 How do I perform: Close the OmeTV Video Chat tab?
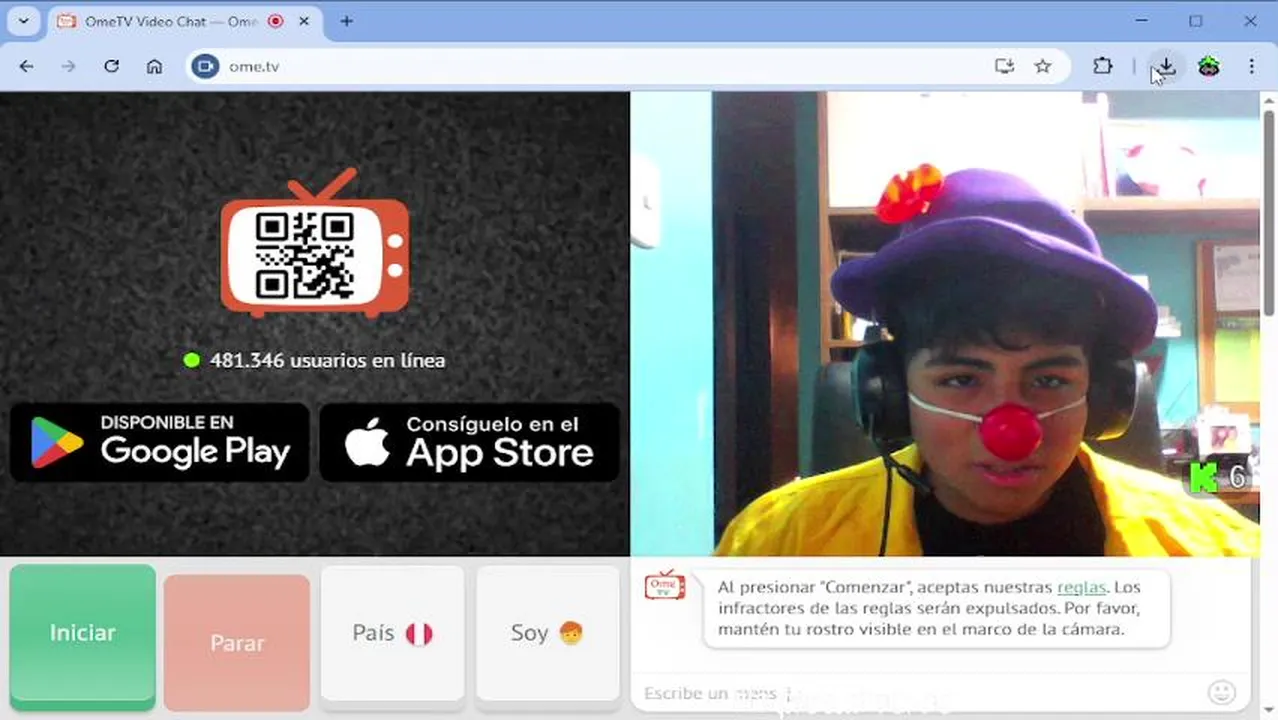click(304, 21)
